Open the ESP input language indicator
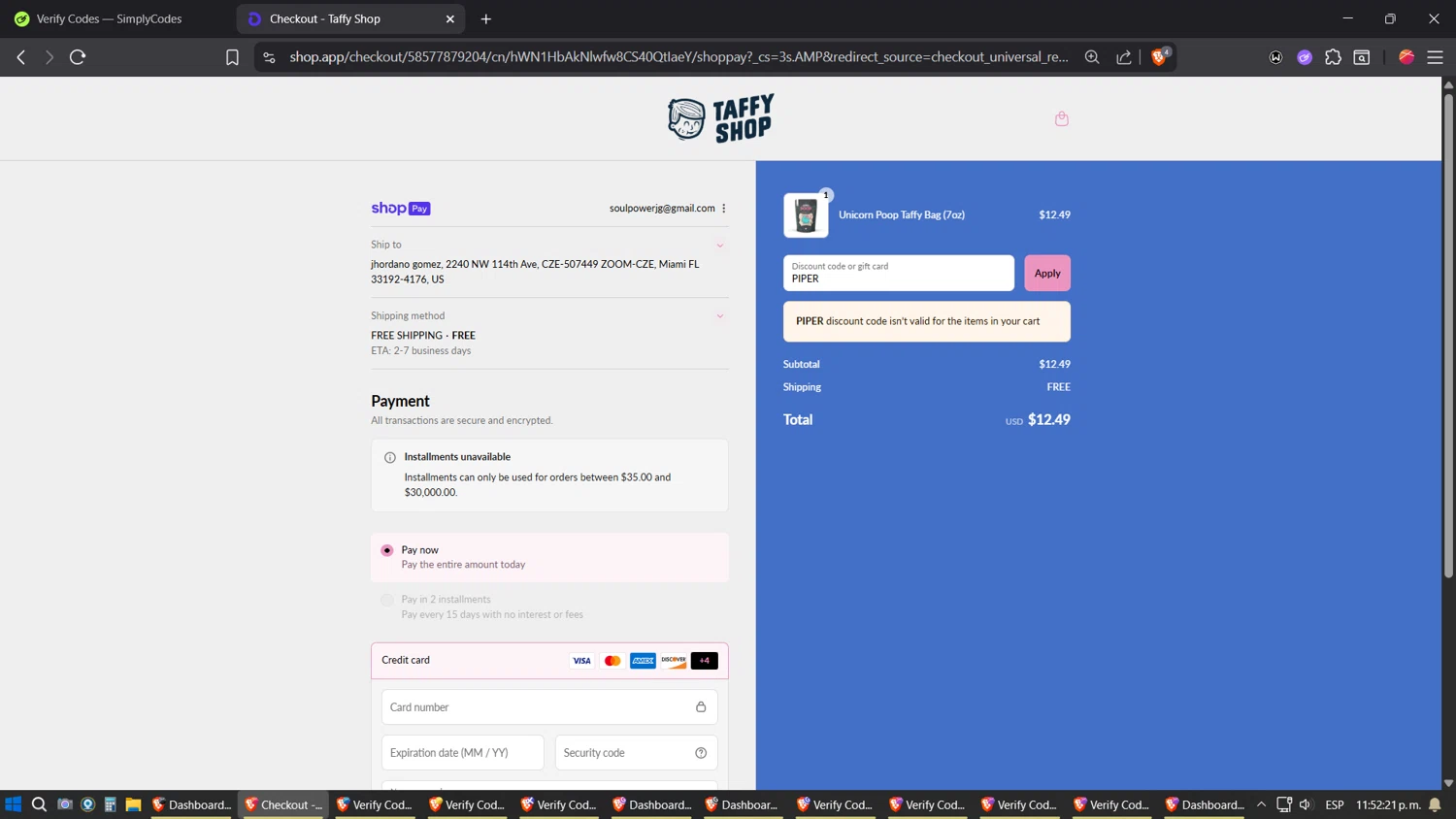The image size is (1456, 819). pyautogui.click(x=1335, y=804)
